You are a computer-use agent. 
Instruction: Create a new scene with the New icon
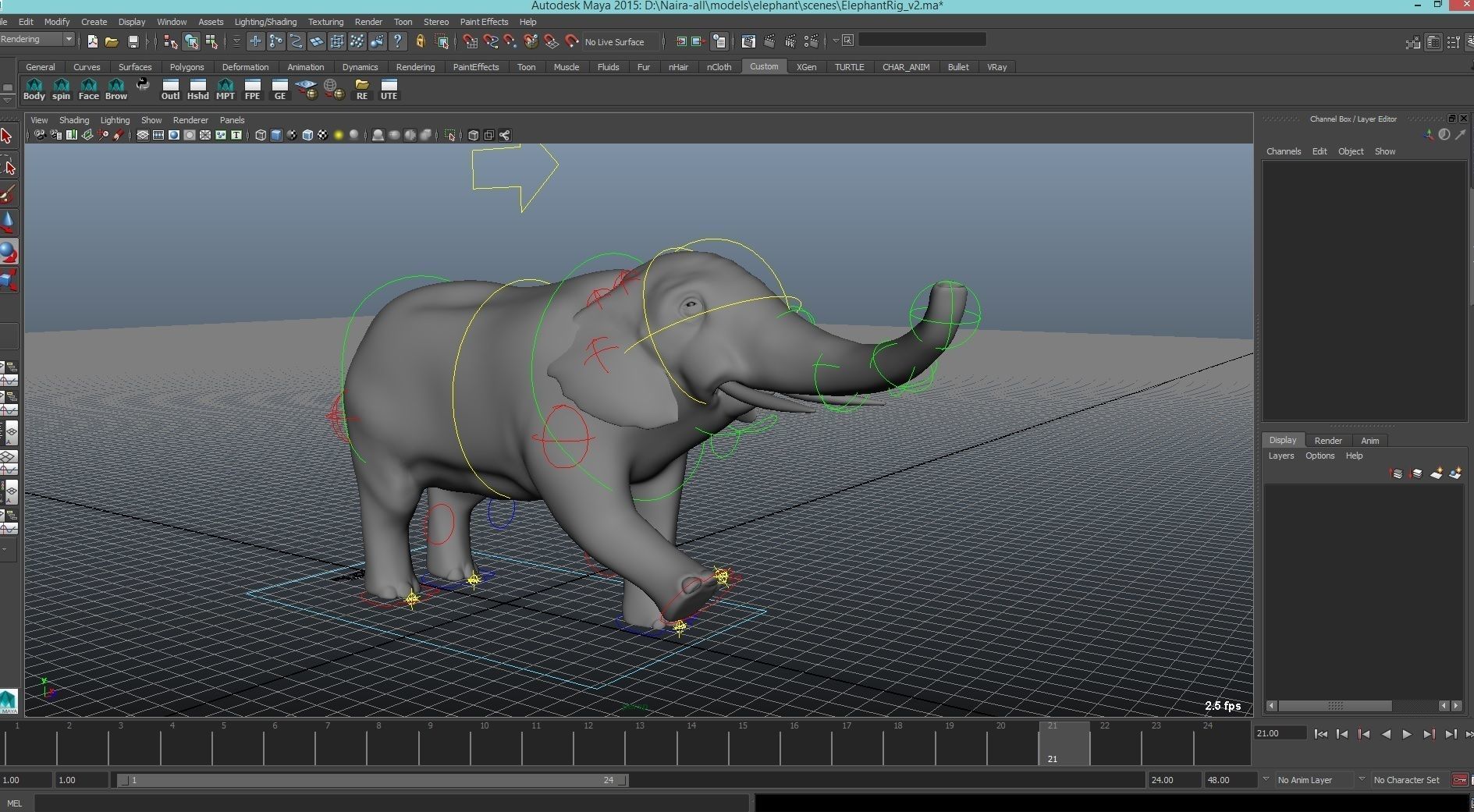(92, 41)
